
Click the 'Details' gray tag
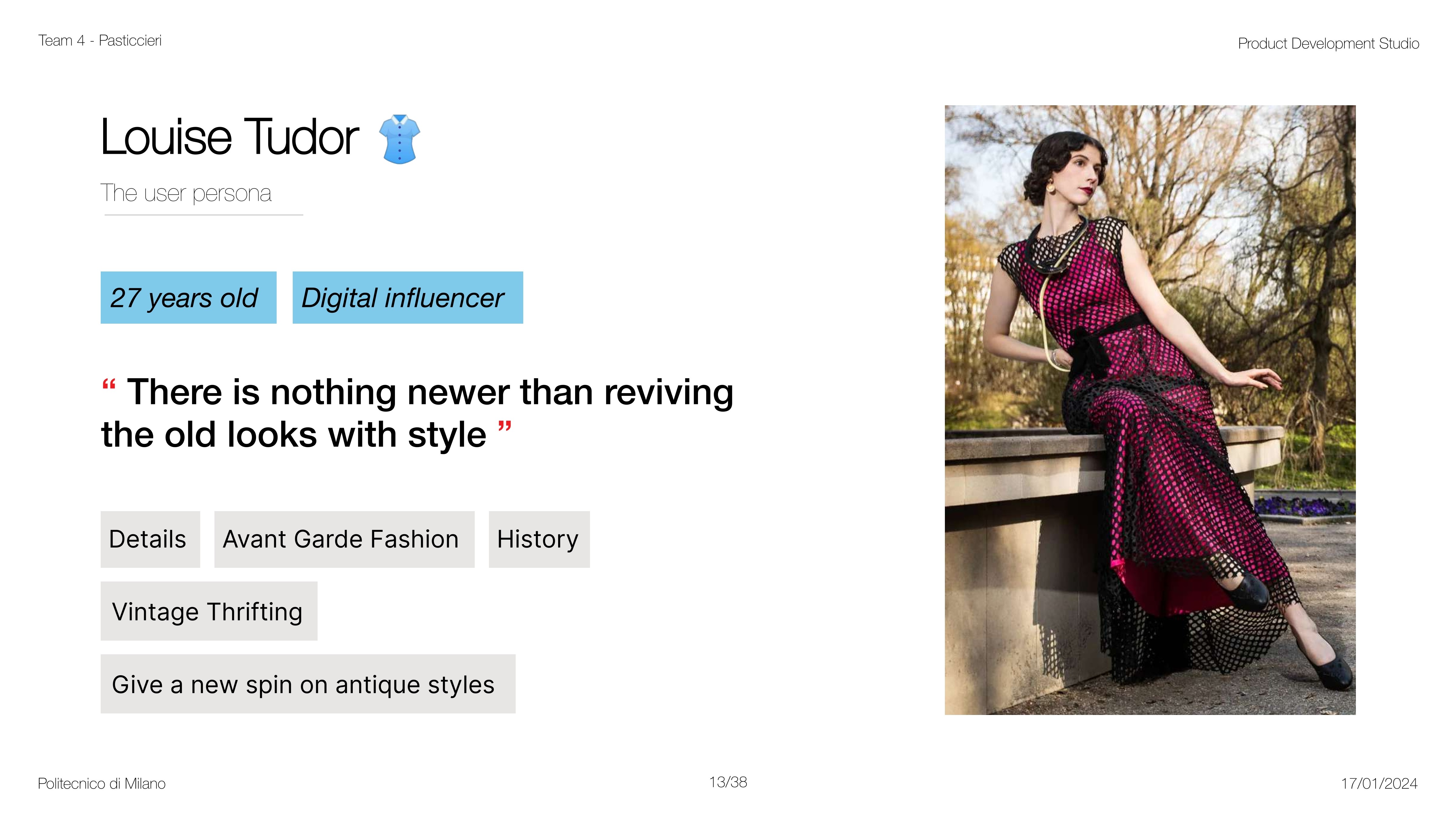[150, 539]
